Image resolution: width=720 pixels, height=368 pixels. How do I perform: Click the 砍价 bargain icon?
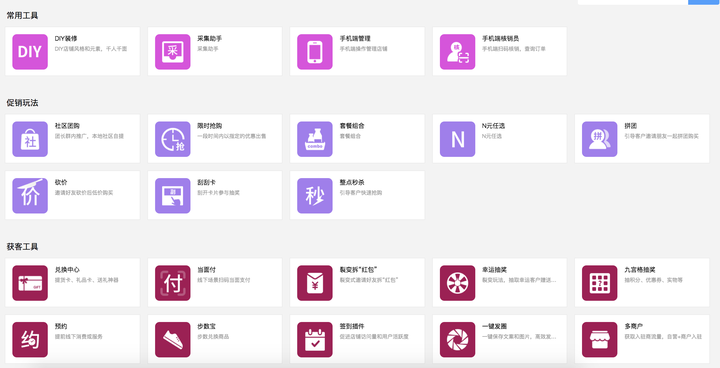click(x=30, y=196)
